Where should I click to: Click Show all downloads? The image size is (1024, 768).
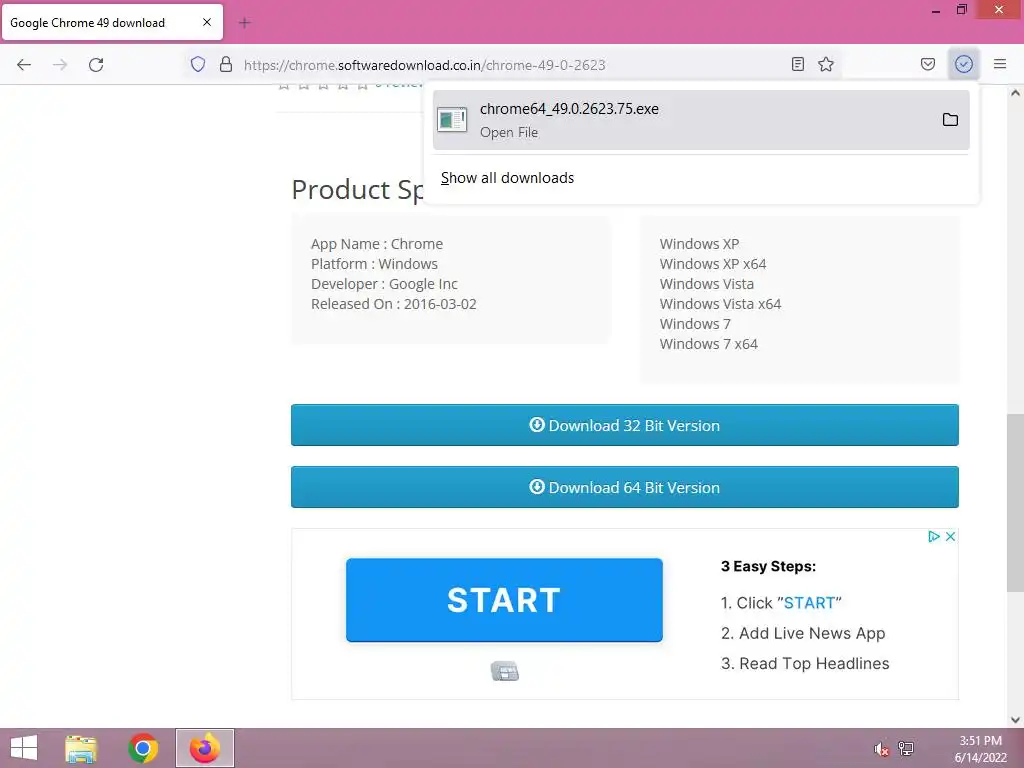point(507,178)
